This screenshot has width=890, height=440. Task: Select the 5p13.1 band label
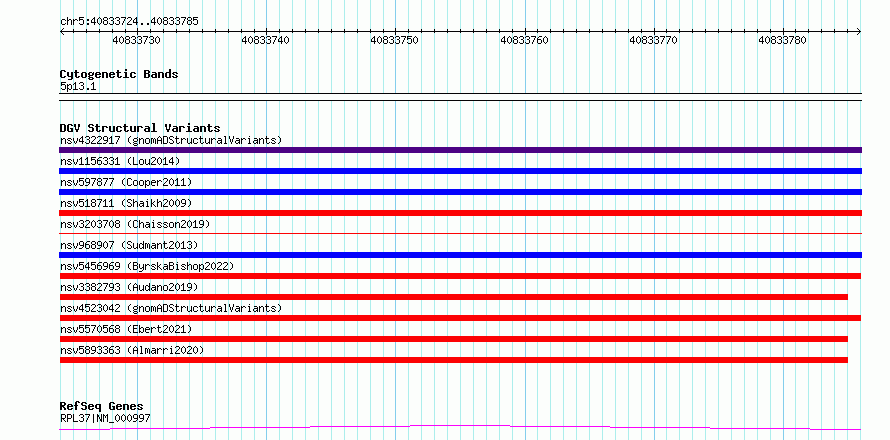[x=78, y=86]
